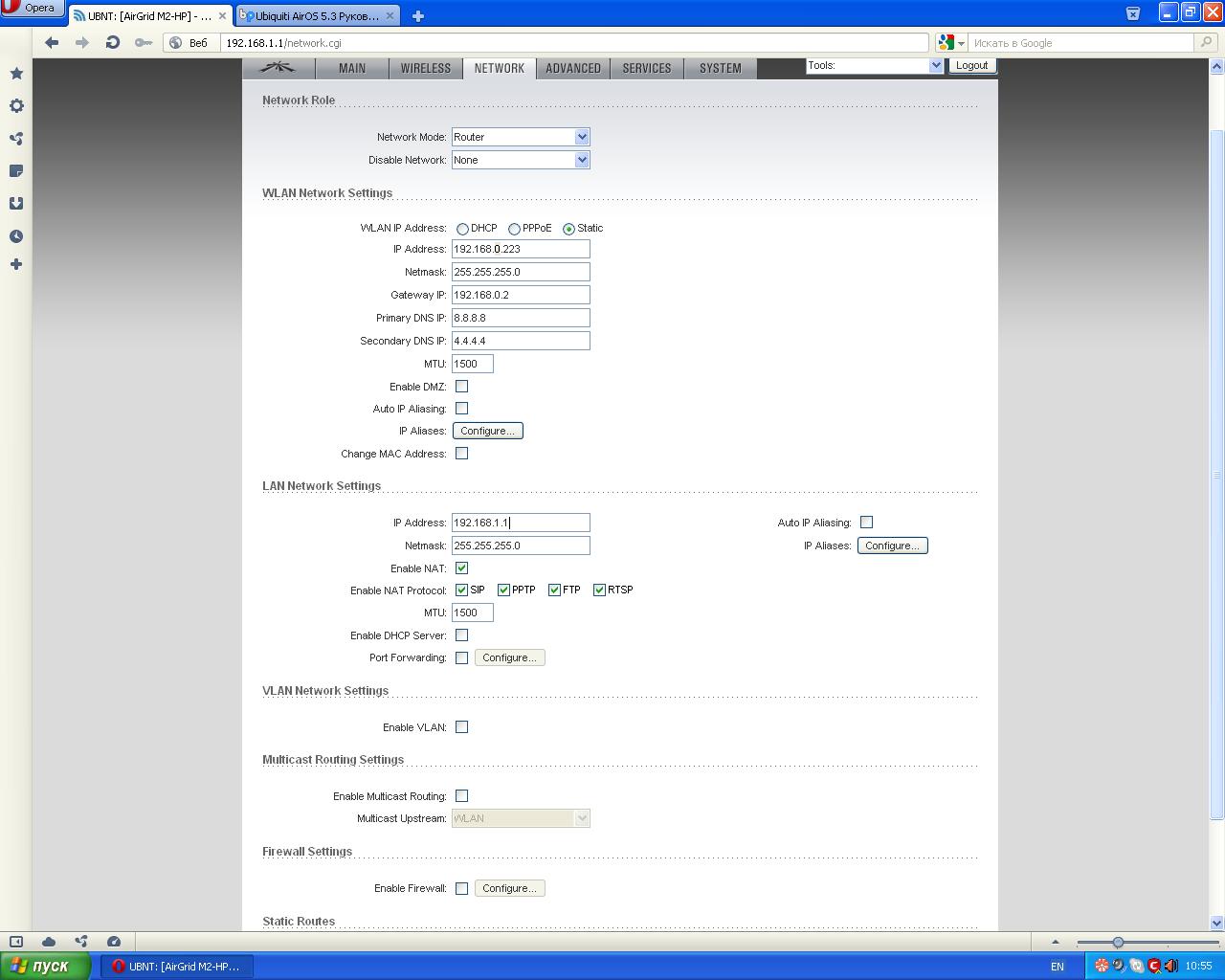1225x980 pixels.
Task: Switch to the SYSTEM tab
Action: click(x=721, y=68)
